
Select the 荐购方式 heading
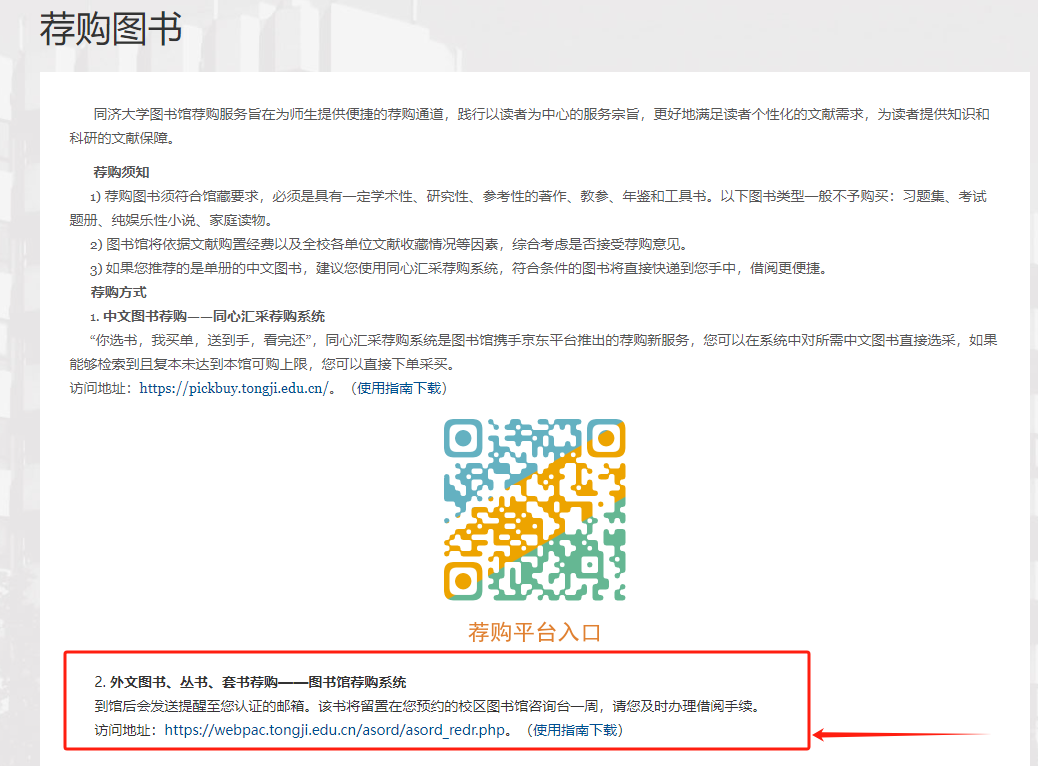coord(118,292)
